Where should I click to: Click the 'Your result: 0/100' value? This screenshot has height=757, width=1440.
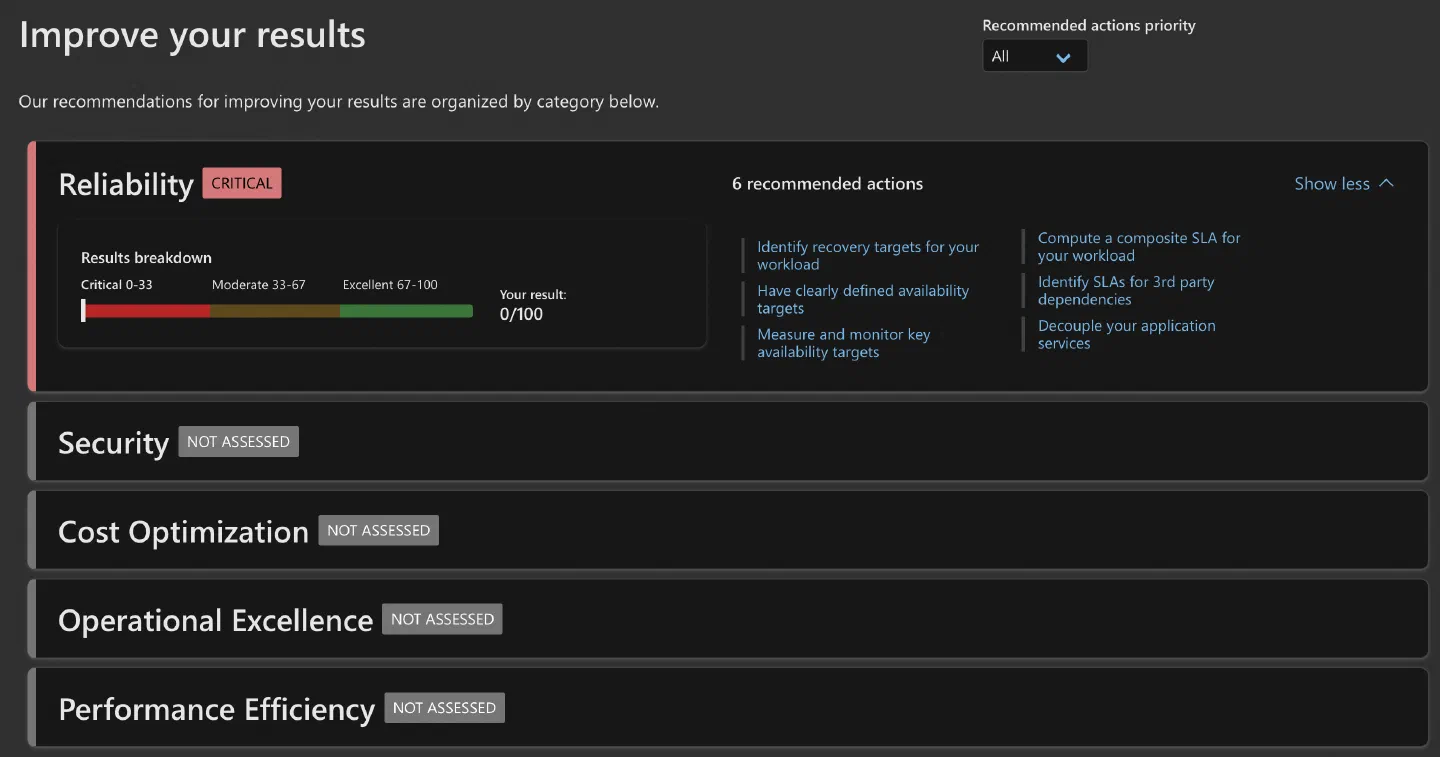point(533,305)
